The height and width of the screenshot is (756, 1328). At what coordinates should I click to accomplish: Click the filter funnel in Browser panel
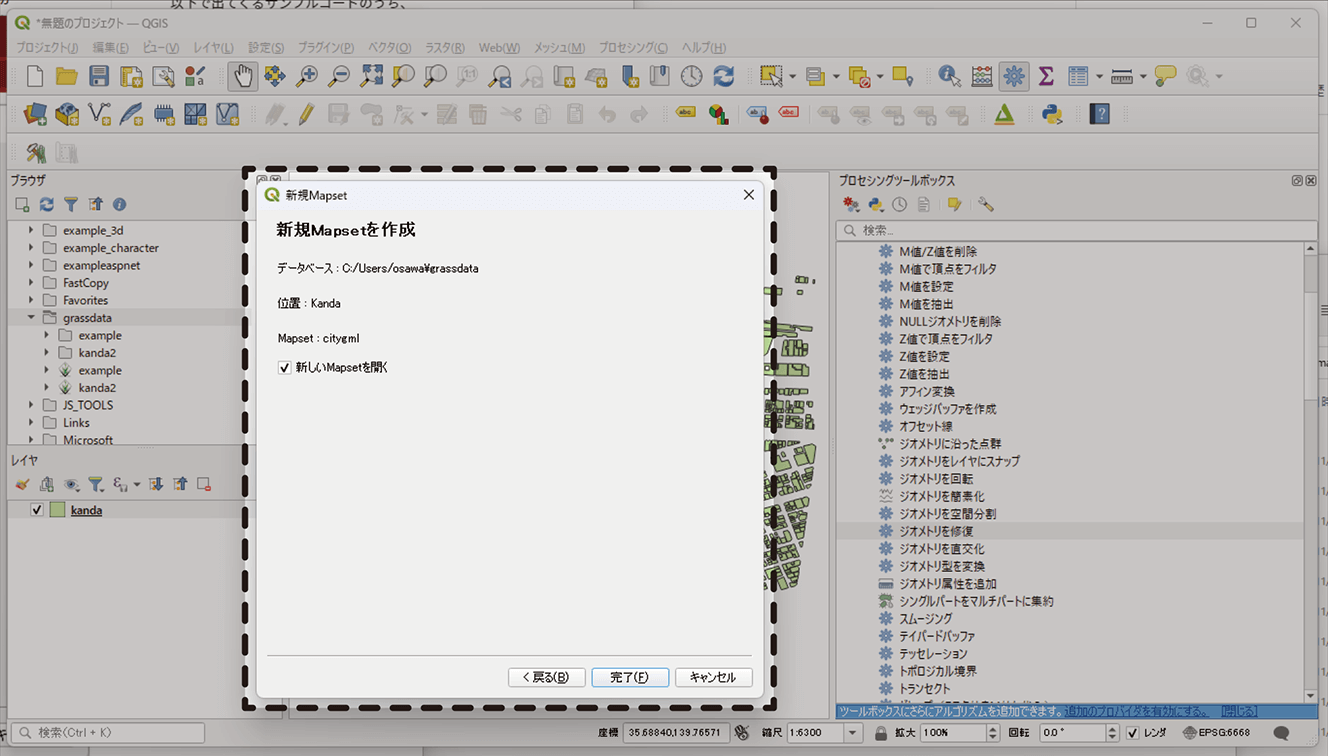[x=71, y=204]
